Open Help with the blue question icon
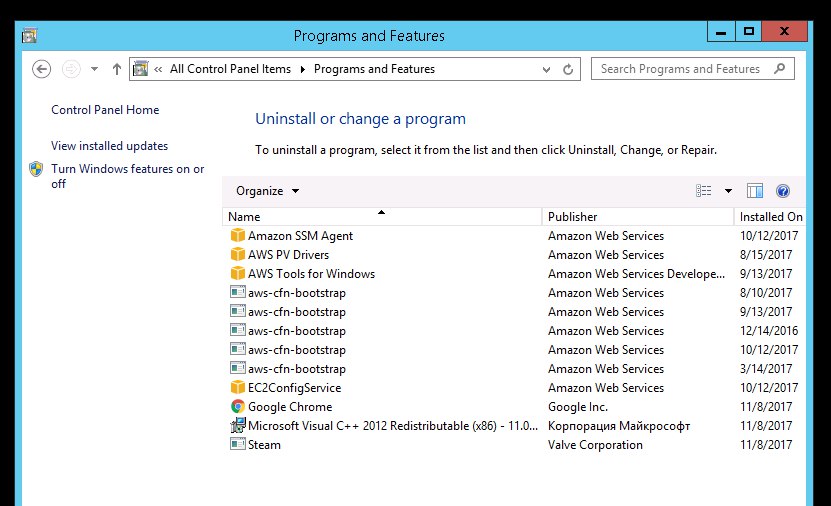This screenshot has height=506, width=831. coord(783,191)
